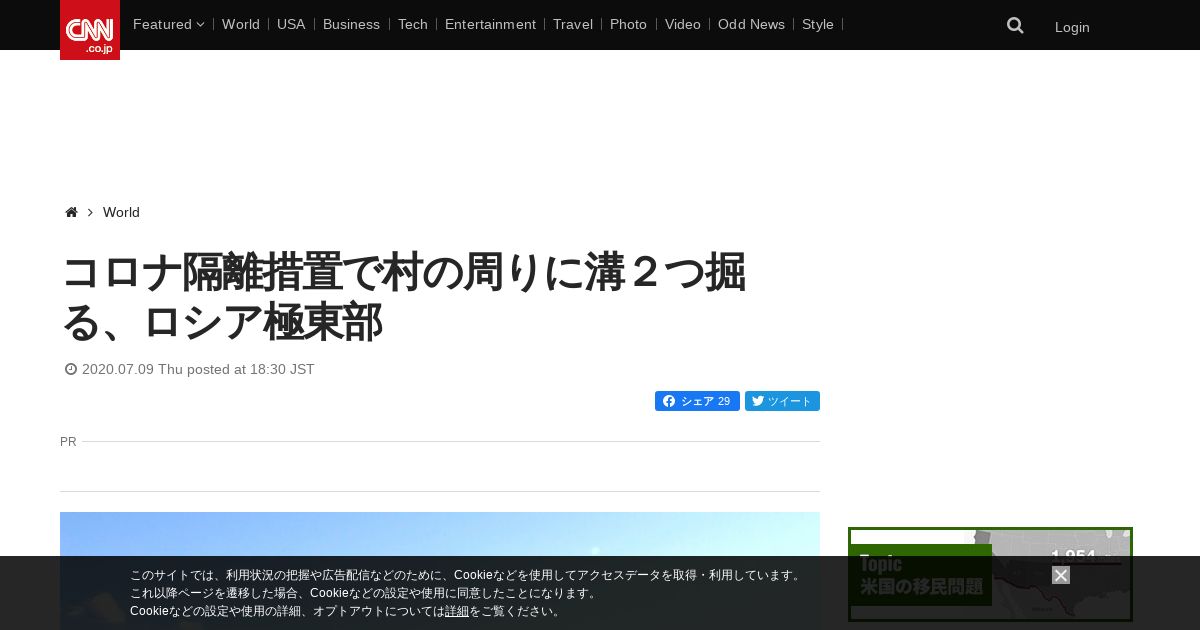Image resolution: width=1200 pixels, height=630 pixels.
Task: Share article with Facebook シェア button
Action: [x=697, y=401]
